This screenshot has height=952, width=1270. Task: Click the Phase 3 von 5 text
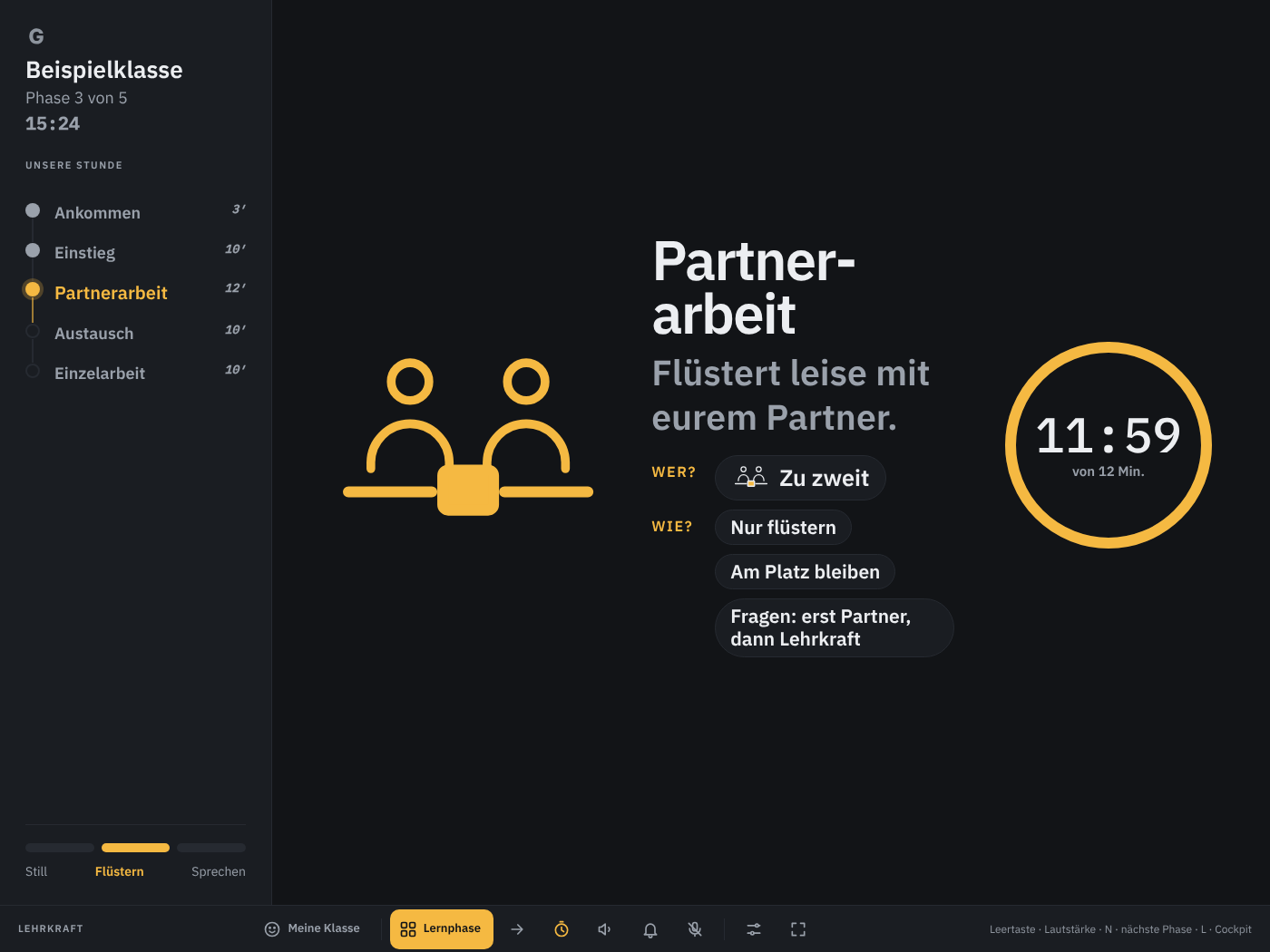click(x=76, y=98)
